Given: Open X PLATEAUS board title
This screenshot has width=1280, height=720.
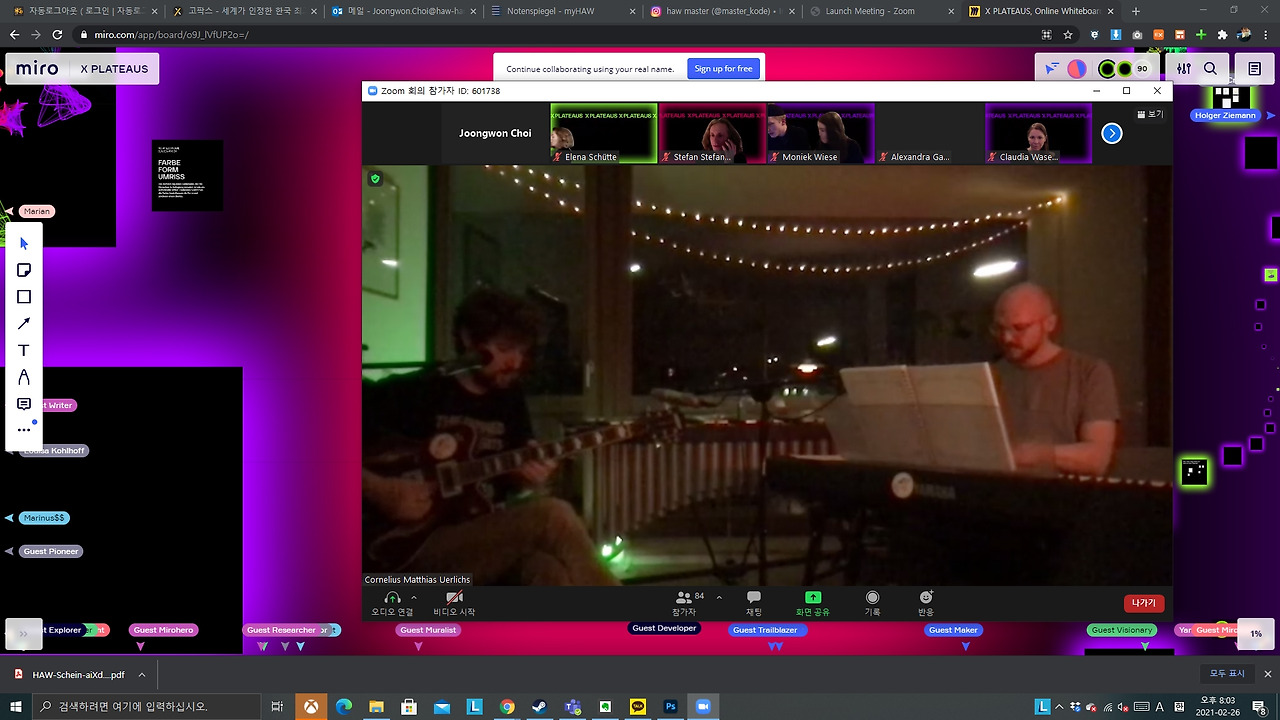Looking at the screenshot, I should pos(114,69).
